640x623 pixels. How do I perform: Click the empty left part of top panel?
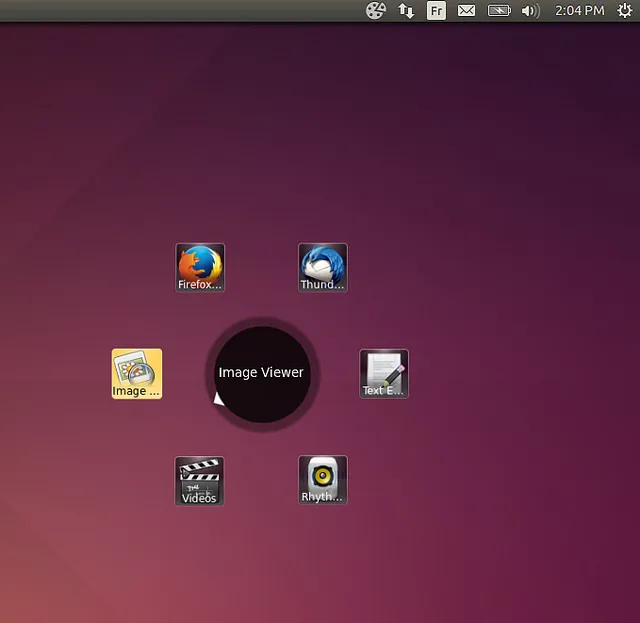tap(150, 11)
